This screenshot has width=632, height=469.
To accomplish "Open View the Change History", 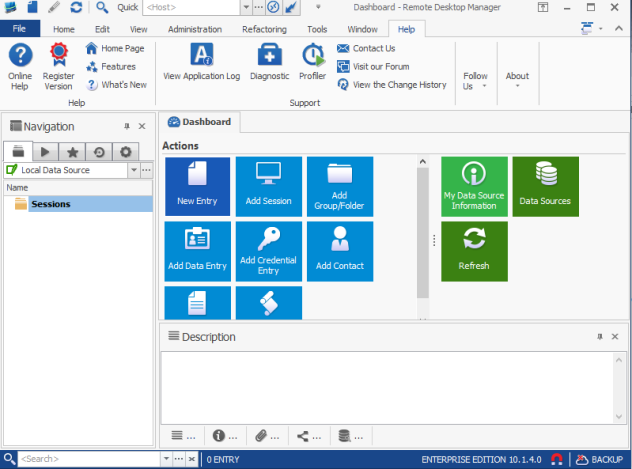I will click(x=392, y=85).
